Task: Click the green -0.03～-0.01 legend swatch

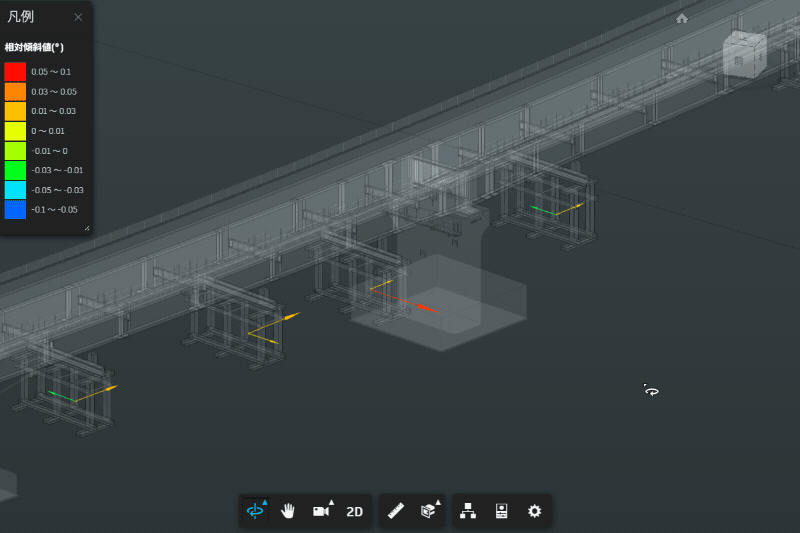Action: (15, 170)
